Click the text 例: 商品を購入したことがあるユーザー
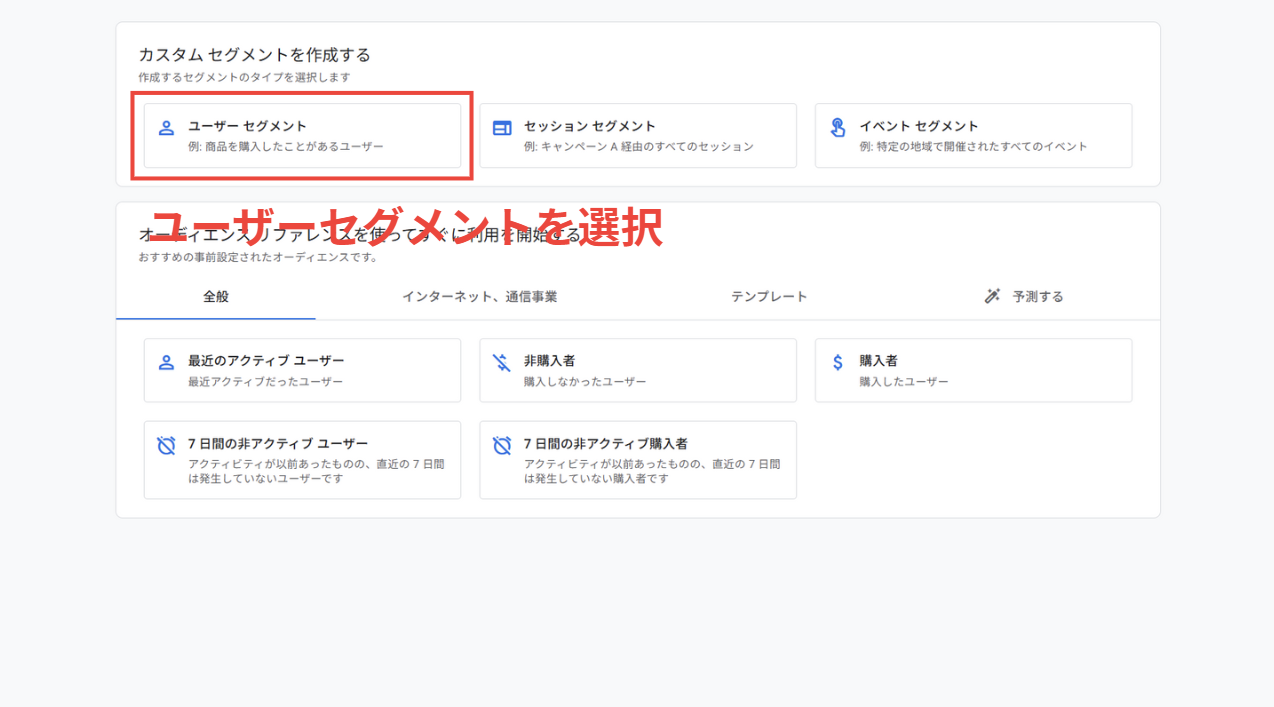This screenshot has width=1274, height=707. pyautogui.click(x=286, y=147)
